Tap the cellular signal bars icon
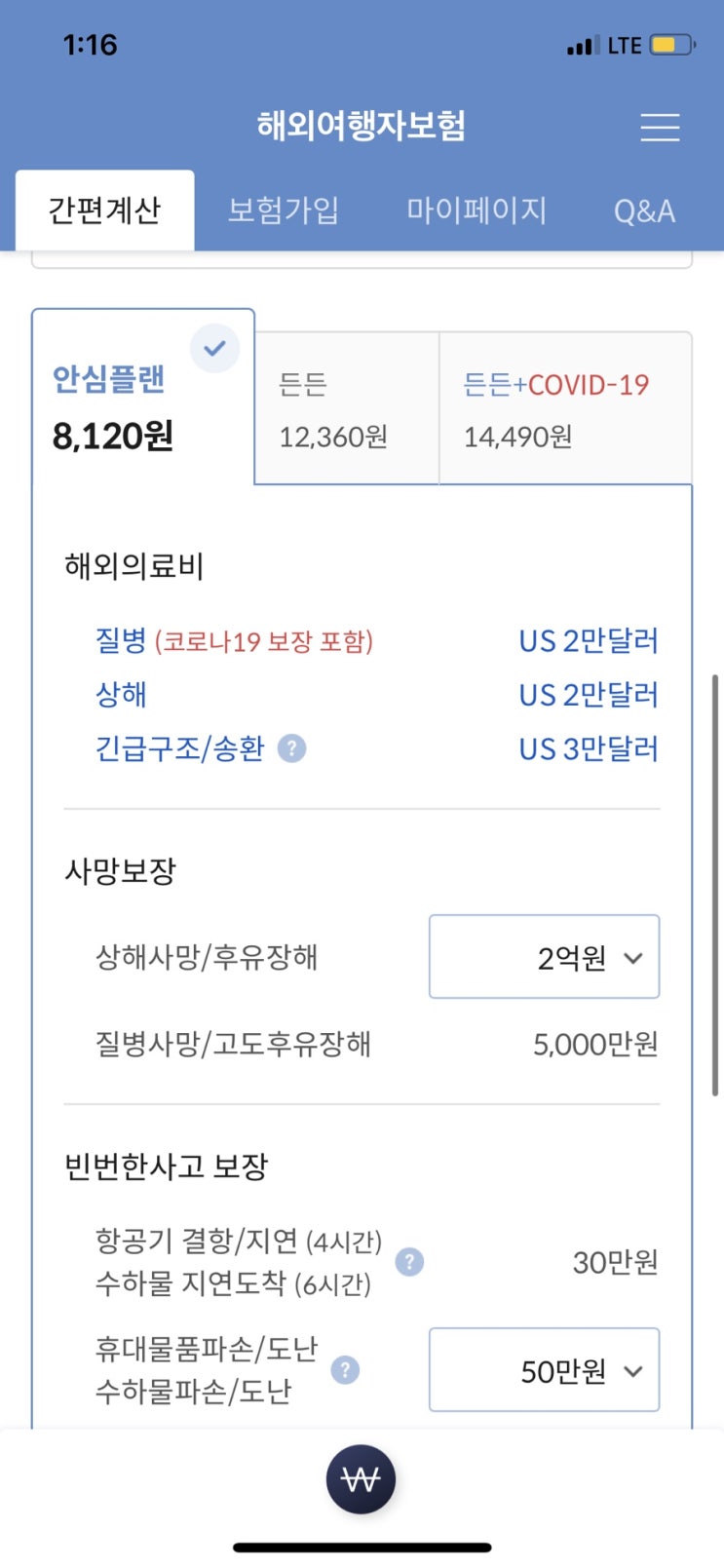The width and height of the screenshot is (724, 1568). (x=582, y=46)
